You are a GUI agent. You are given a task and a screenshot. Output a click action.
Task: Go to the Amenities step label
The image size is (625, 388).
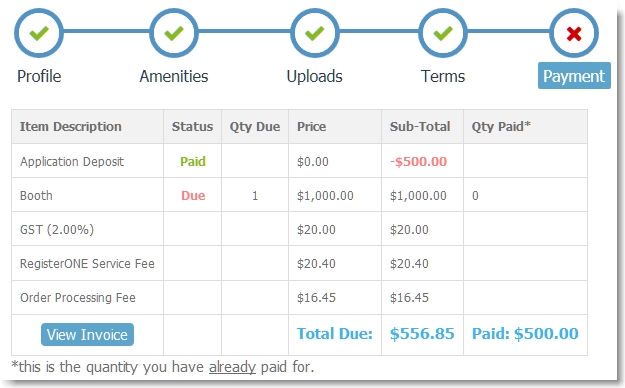(174, 76)
